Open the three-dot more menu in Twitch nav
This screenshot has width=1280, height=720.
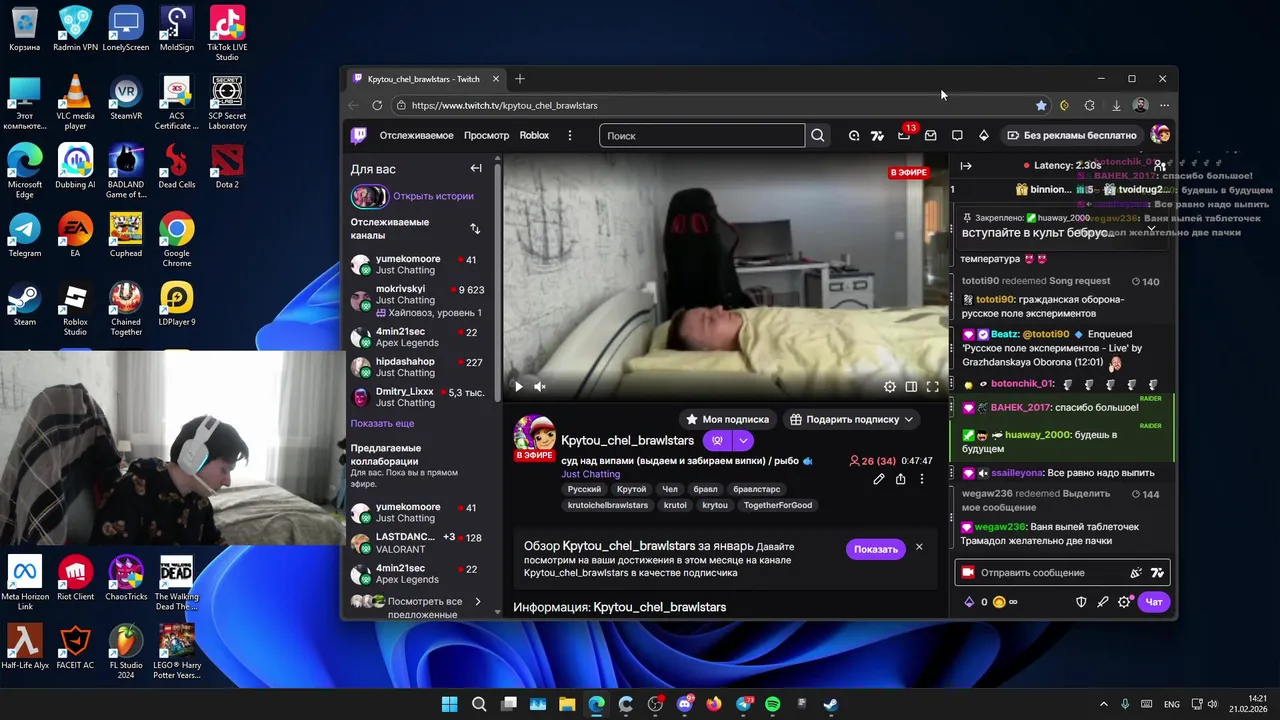coord(570,135)
